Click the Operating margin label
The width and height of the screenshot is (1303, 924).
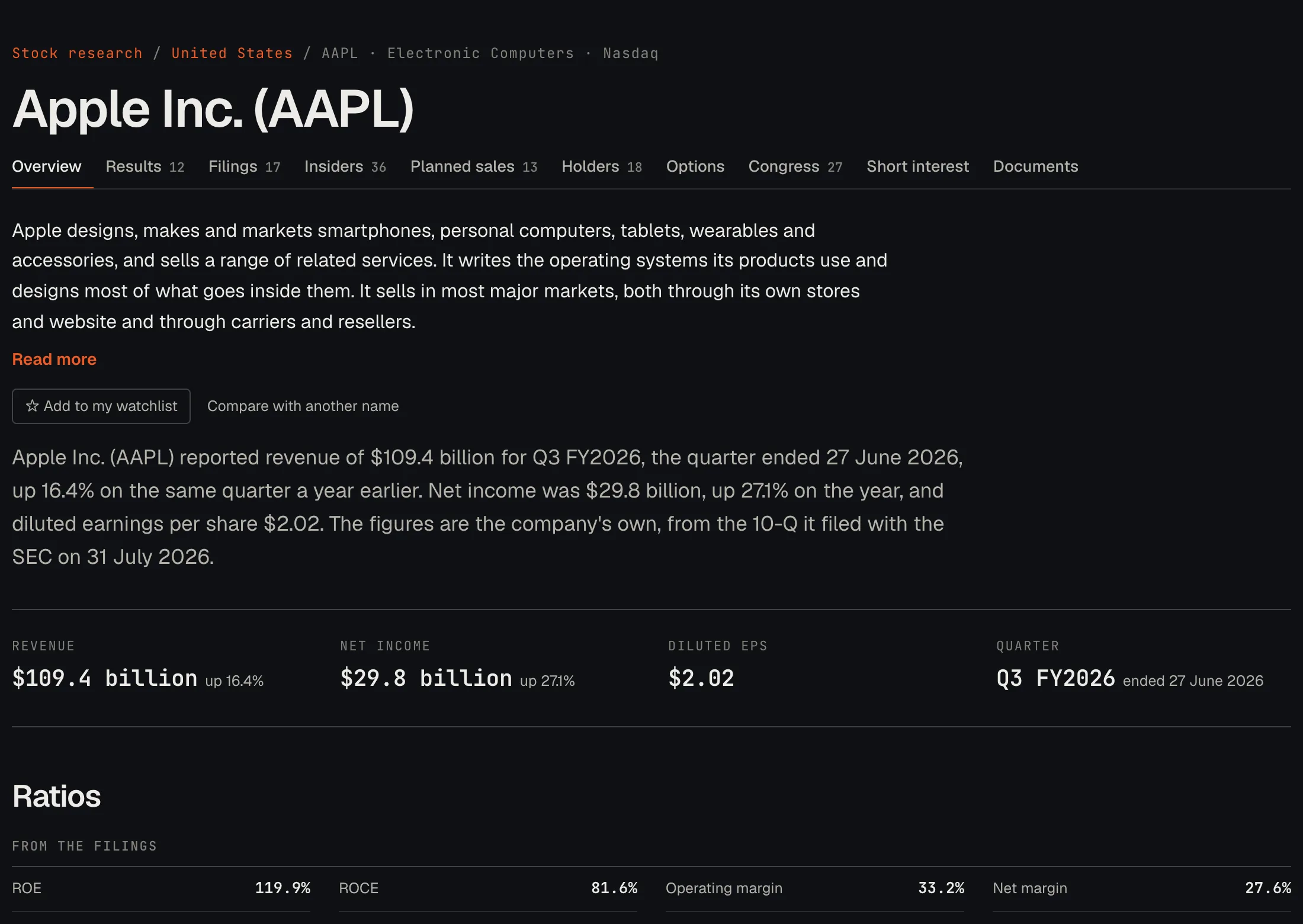click(x=724, y=888)
